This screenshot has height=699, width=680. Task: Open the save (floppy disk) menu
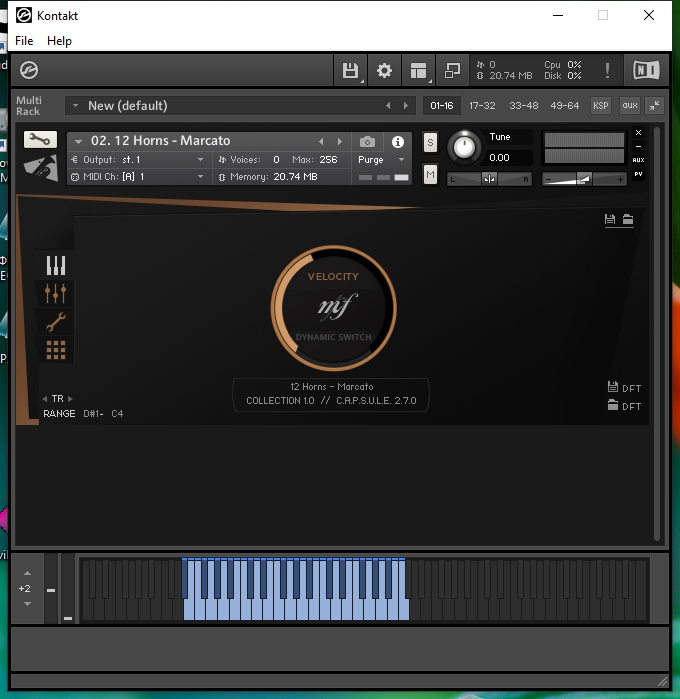pyautogui.click(x=350, y=70)
